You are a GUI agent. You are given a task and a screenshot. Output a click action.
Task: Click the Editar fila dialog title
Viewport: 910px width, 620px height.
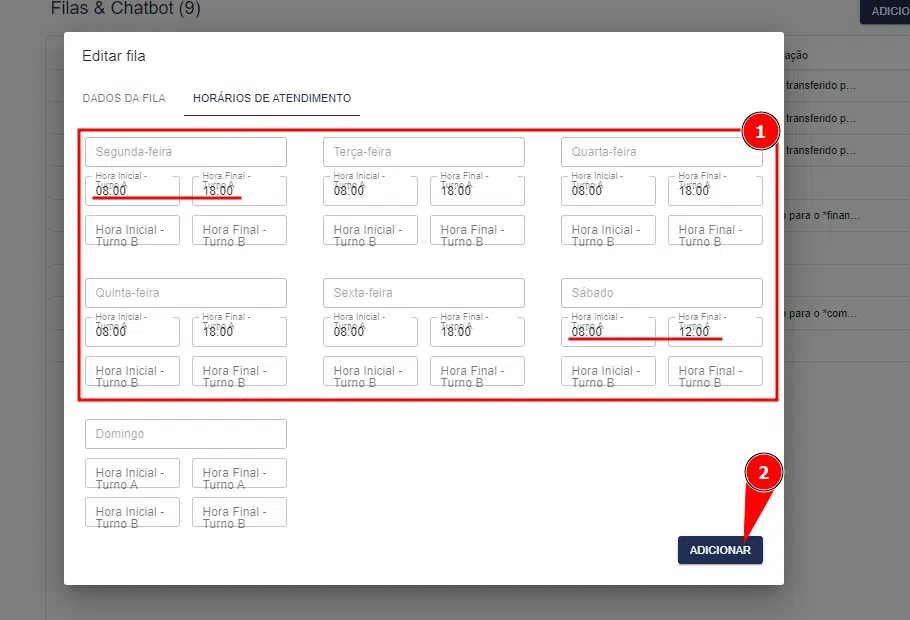tap(114, 56)
